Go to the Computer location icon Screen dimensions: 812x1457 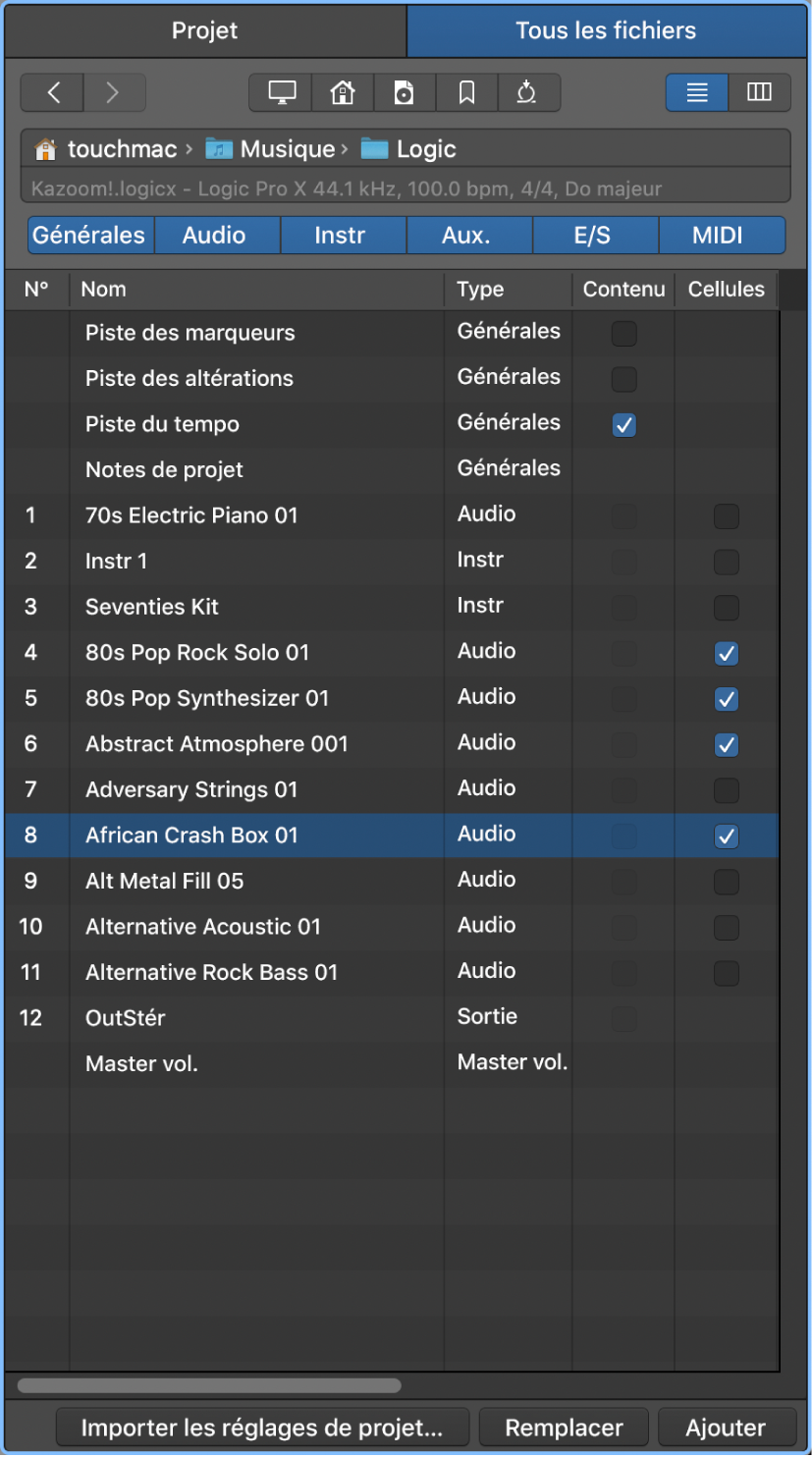coord(282,92)
